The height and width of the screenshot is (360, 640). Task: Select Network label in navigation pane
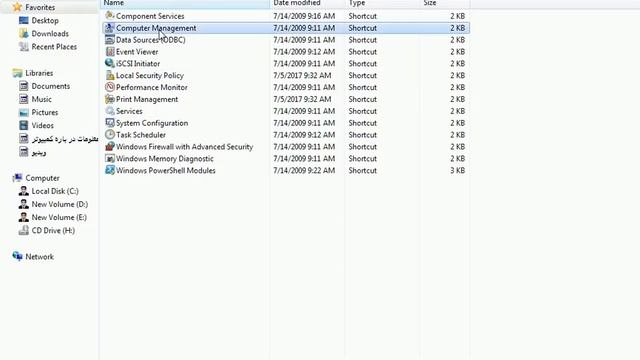(40, 256)
